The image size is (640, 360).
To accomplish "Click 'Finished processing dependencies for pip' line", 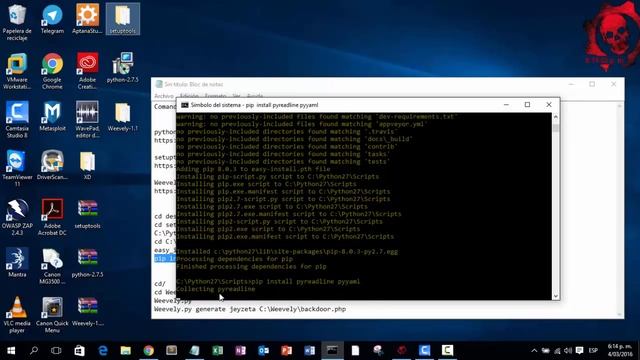I will [251, 267].
